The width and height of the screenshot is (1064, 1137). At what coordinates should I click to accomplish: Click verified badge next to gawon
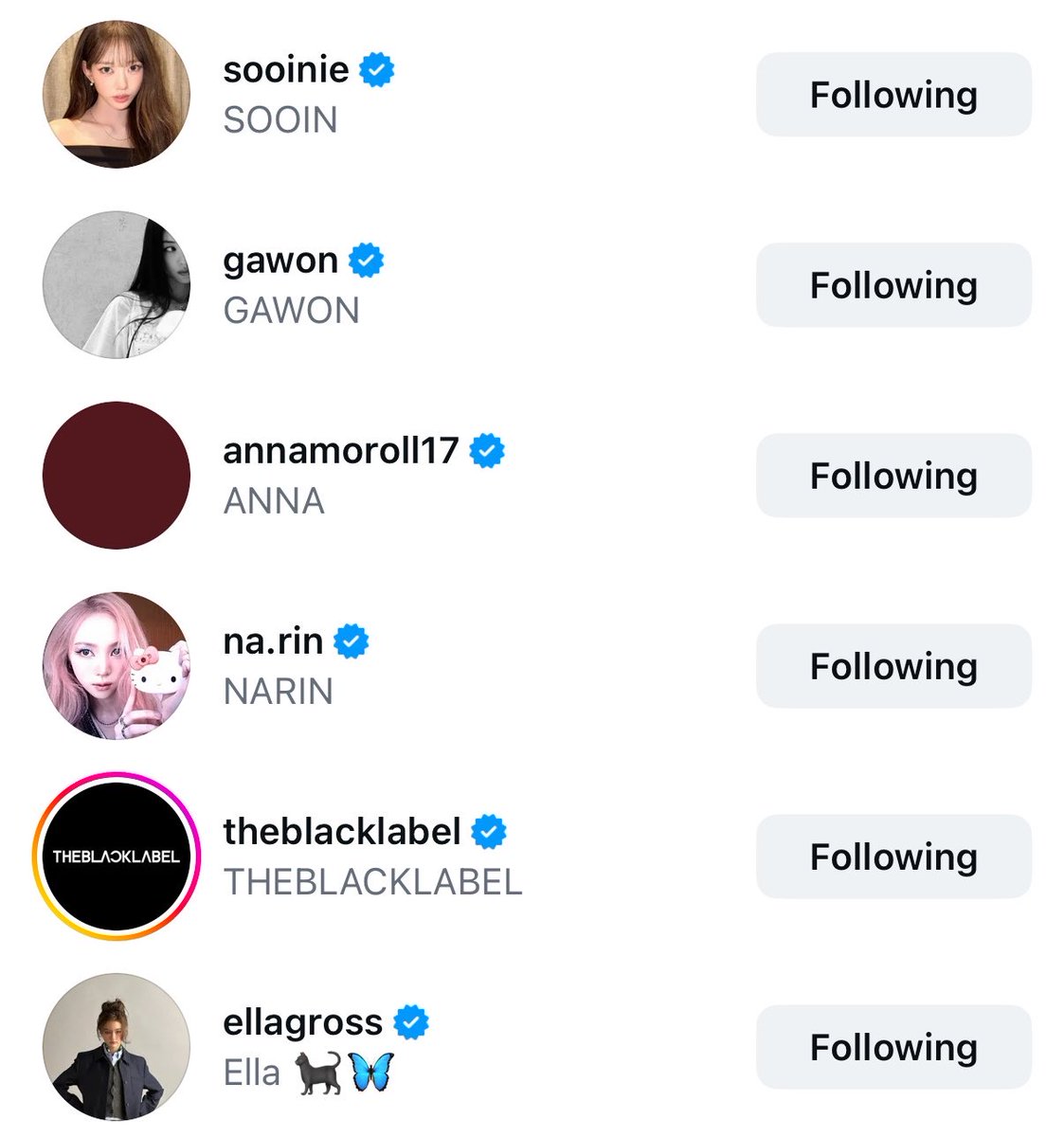(367, 261)
